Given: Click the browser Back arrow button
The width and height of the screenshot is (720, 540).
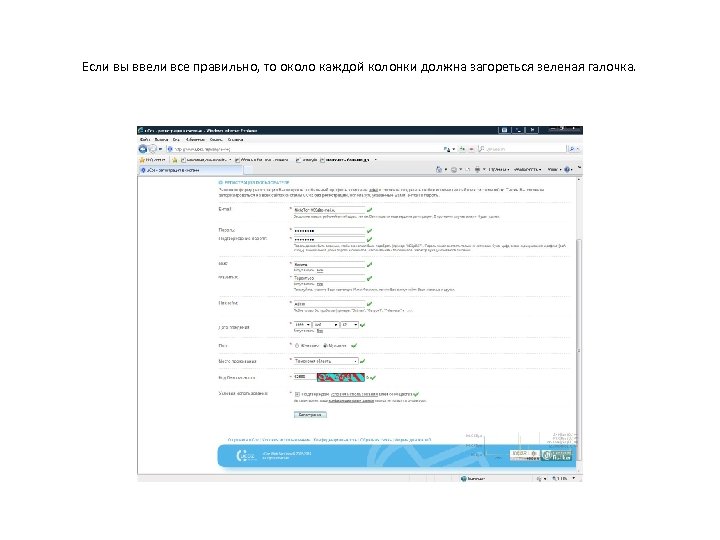Looking at the screenshot, I should 143,149.
